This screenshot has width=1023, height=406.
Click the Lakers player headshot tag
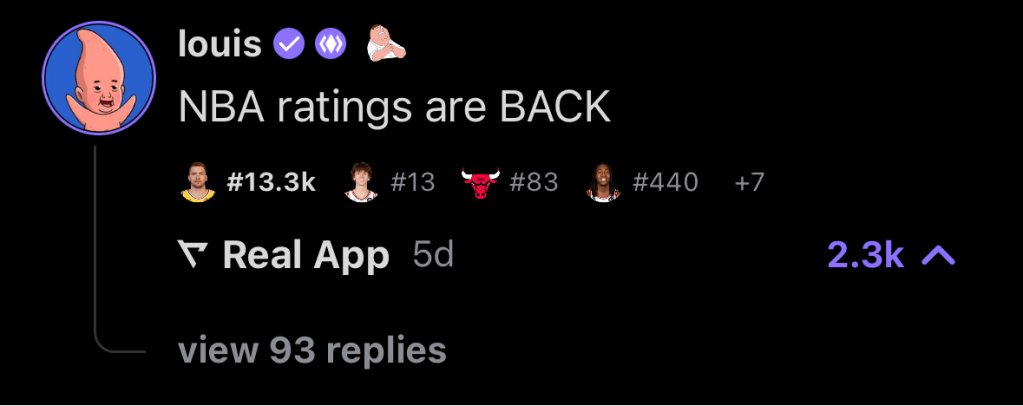click(x=197, y=182)
